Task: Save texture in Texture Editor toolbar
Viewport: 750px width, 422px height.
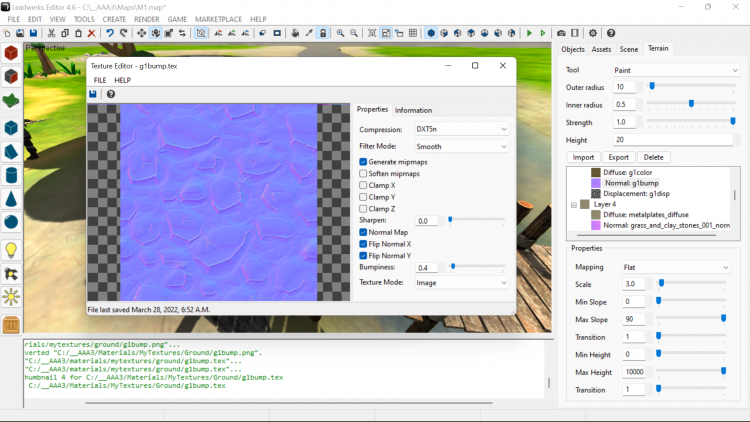Action: tap(94, 94)
